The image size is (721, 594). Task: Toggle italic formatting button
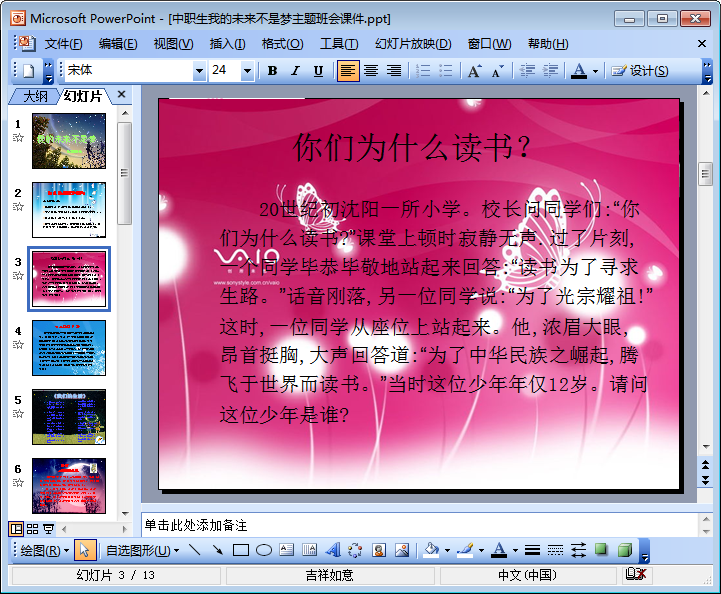click(x=295, y=71)
